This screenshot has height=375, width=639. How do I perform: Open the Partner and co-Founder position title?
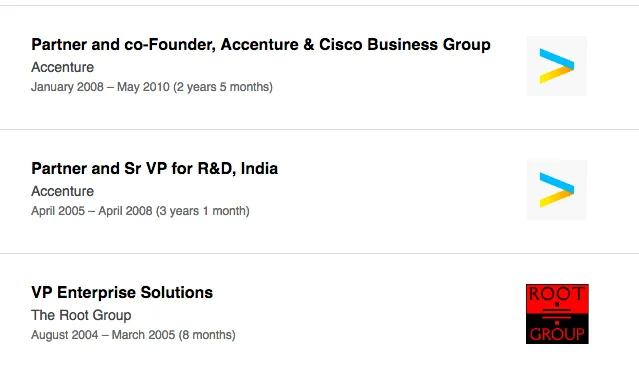pyautogui.click(x=261, y=44)
